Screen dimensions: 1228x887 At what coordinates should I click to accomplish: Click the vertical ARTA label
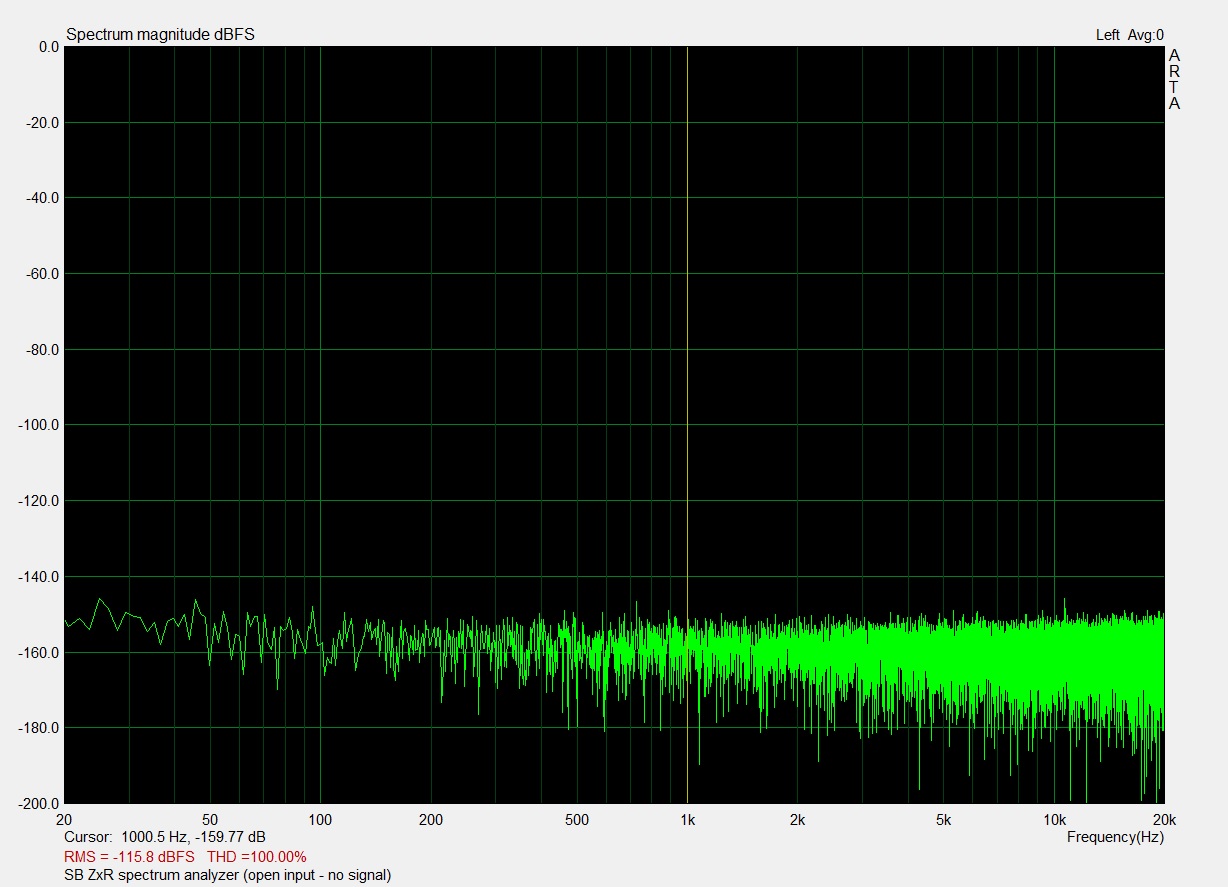1174,79
